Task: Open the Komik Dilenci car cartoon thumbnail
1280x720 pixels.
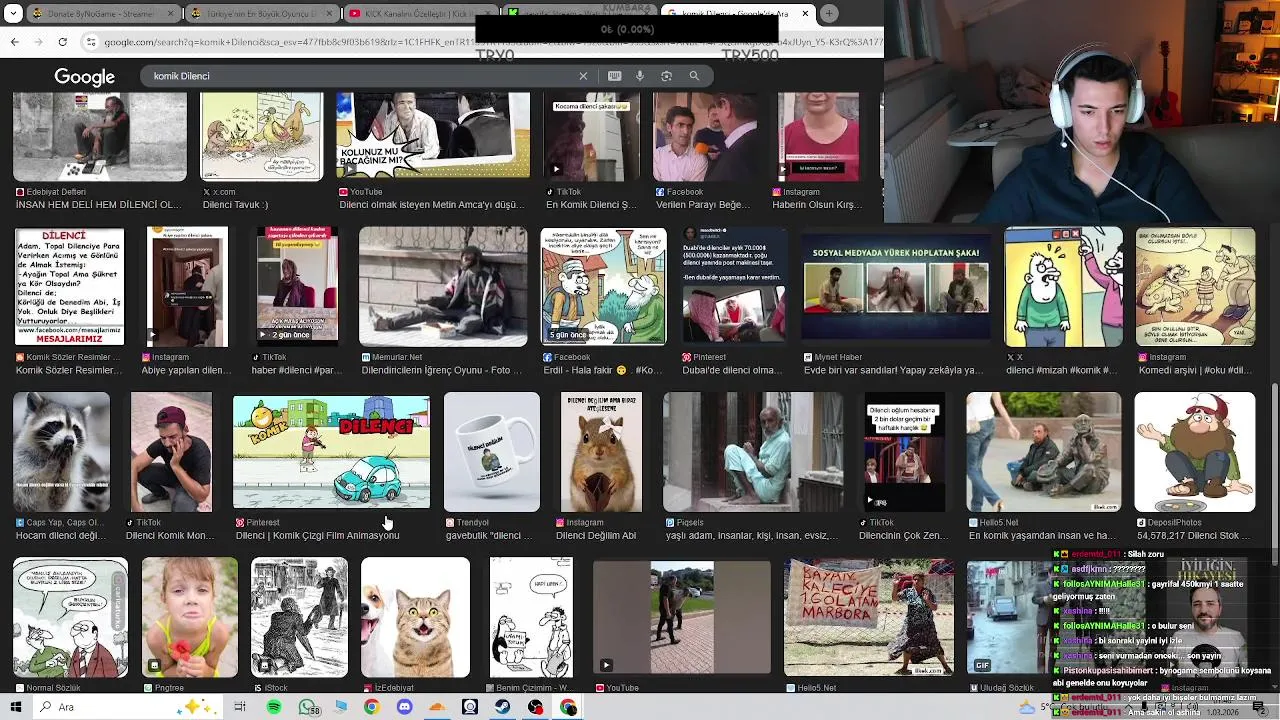Action: (331, 452)
